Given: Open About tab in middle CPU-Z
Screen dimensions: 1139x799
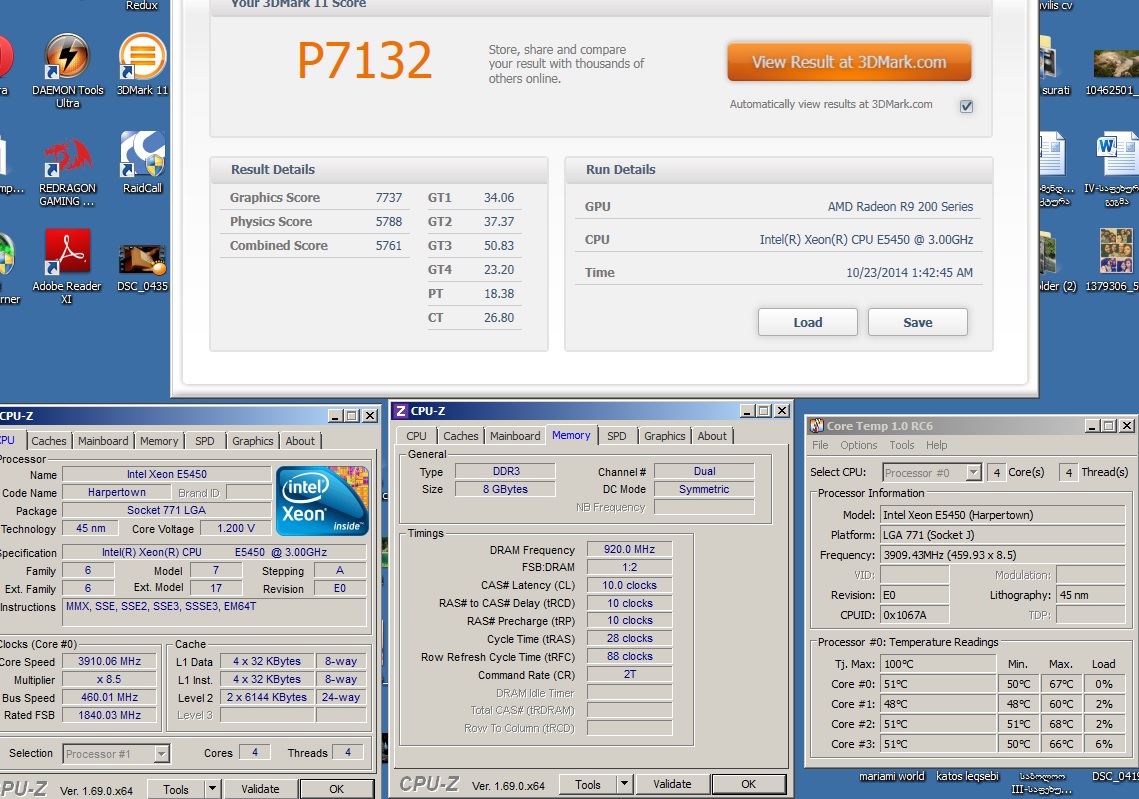Looking at the screenshot, I should click(x=712, y=436).
